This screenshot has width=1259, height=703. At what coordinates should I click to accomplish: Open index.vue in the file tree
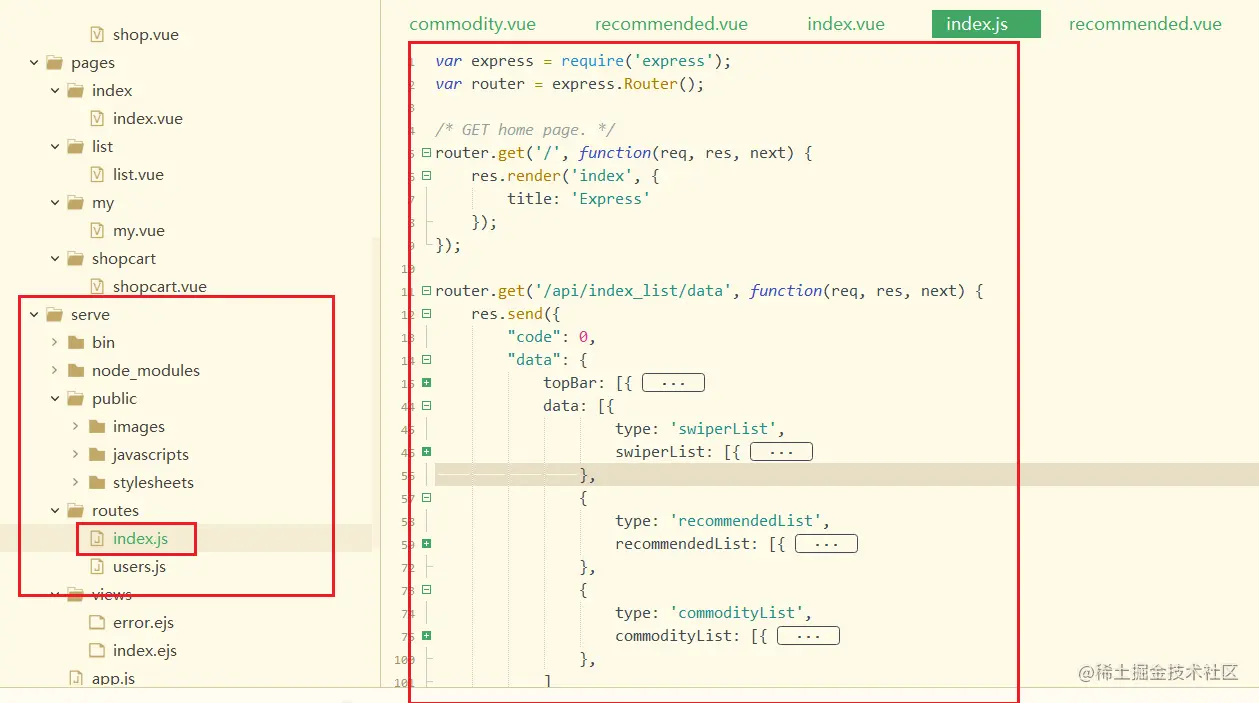coord(148,118)
